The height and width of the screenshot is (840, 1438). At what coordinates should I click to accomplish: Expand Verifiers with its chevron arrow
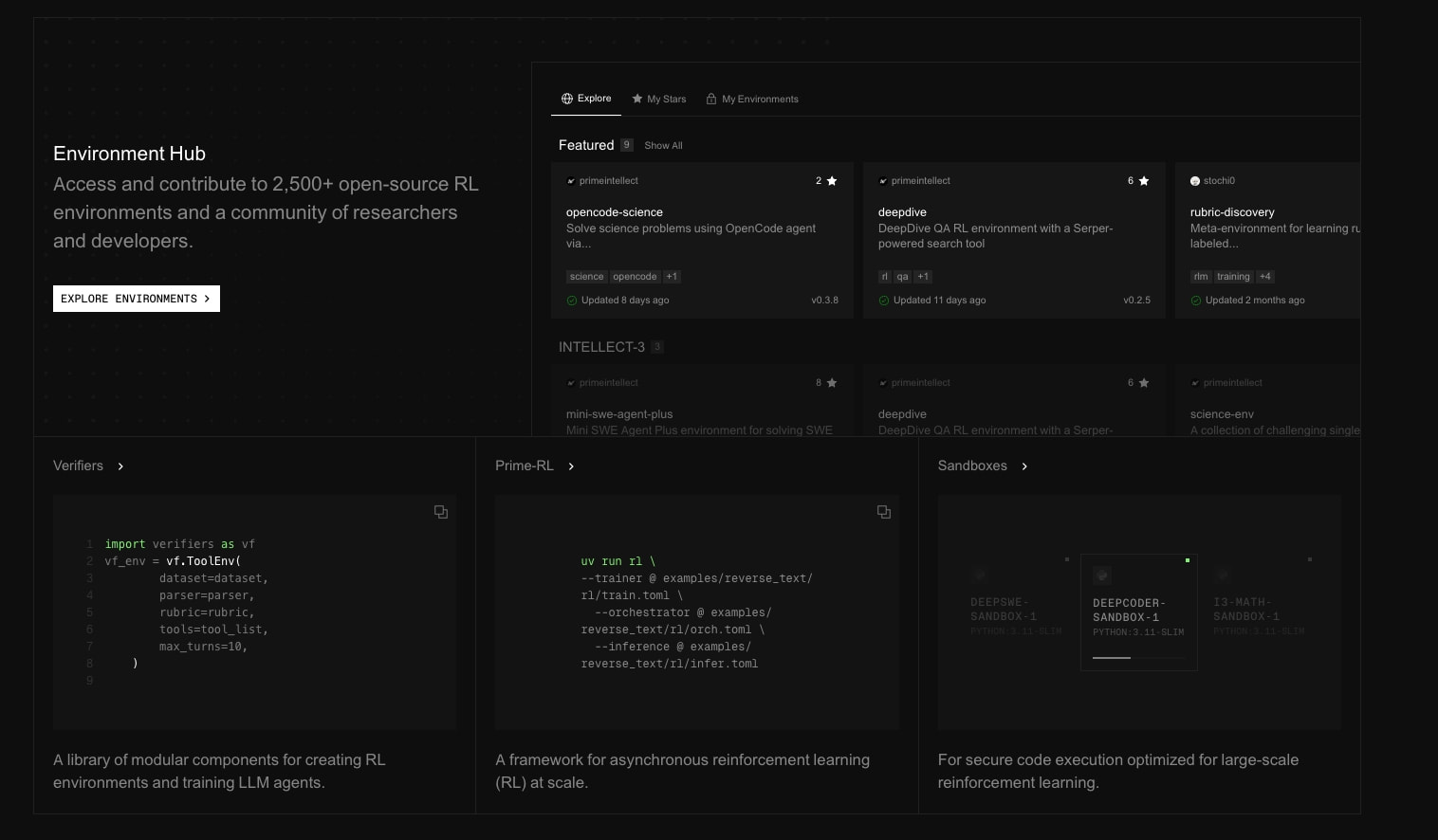[120, 466]
